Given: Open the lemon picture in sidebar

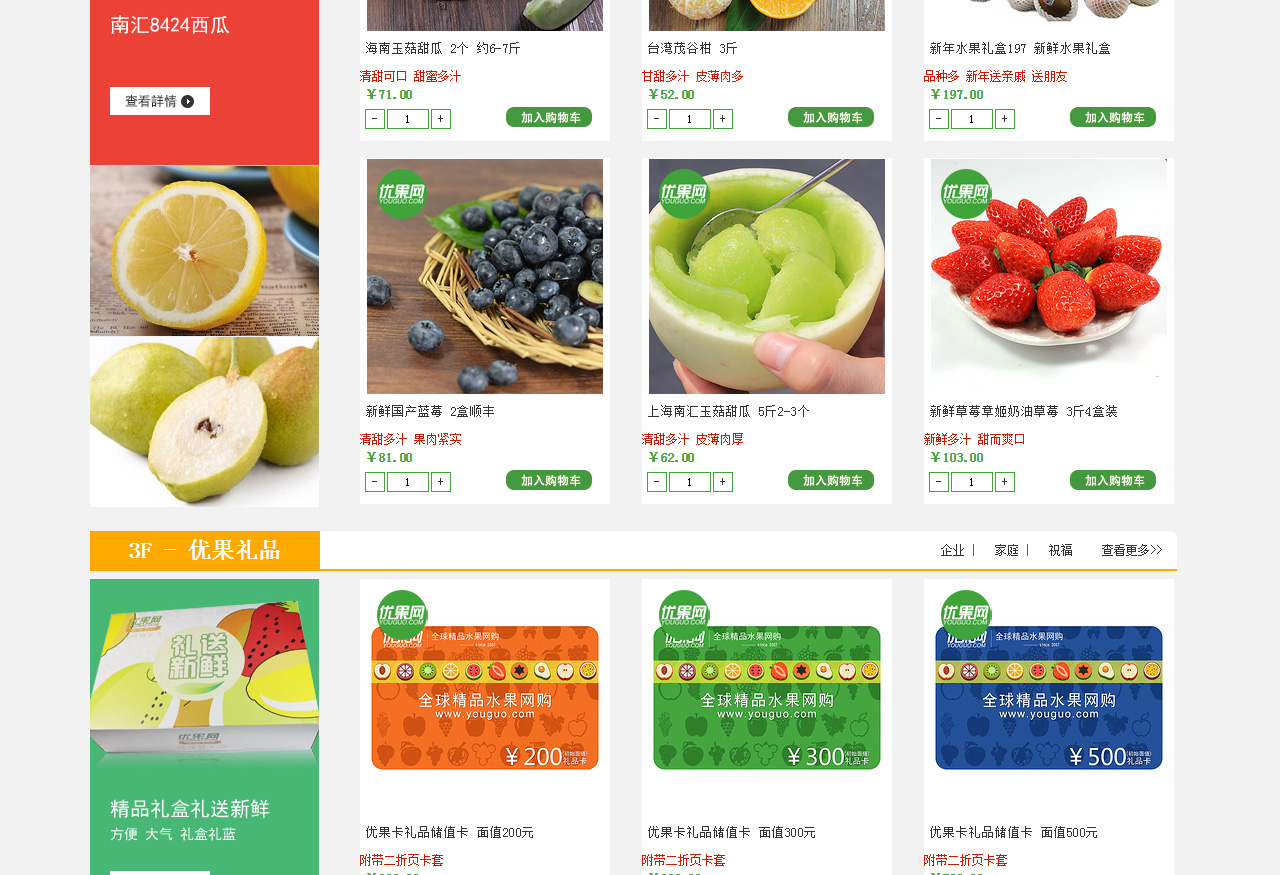Looking at the screenshot, I should point(205,251).
